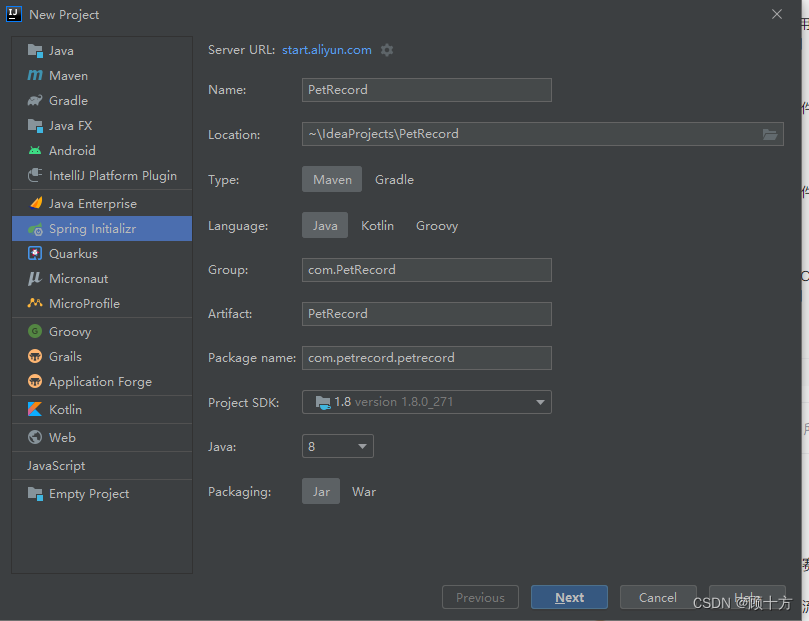Select Application Forge label in sidebar

(100, 382)
